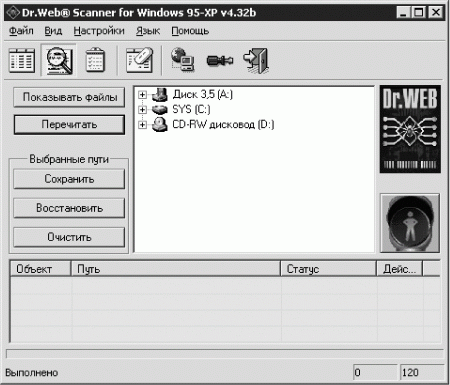Click the eraser window toolbar icon

coord(140,60)
